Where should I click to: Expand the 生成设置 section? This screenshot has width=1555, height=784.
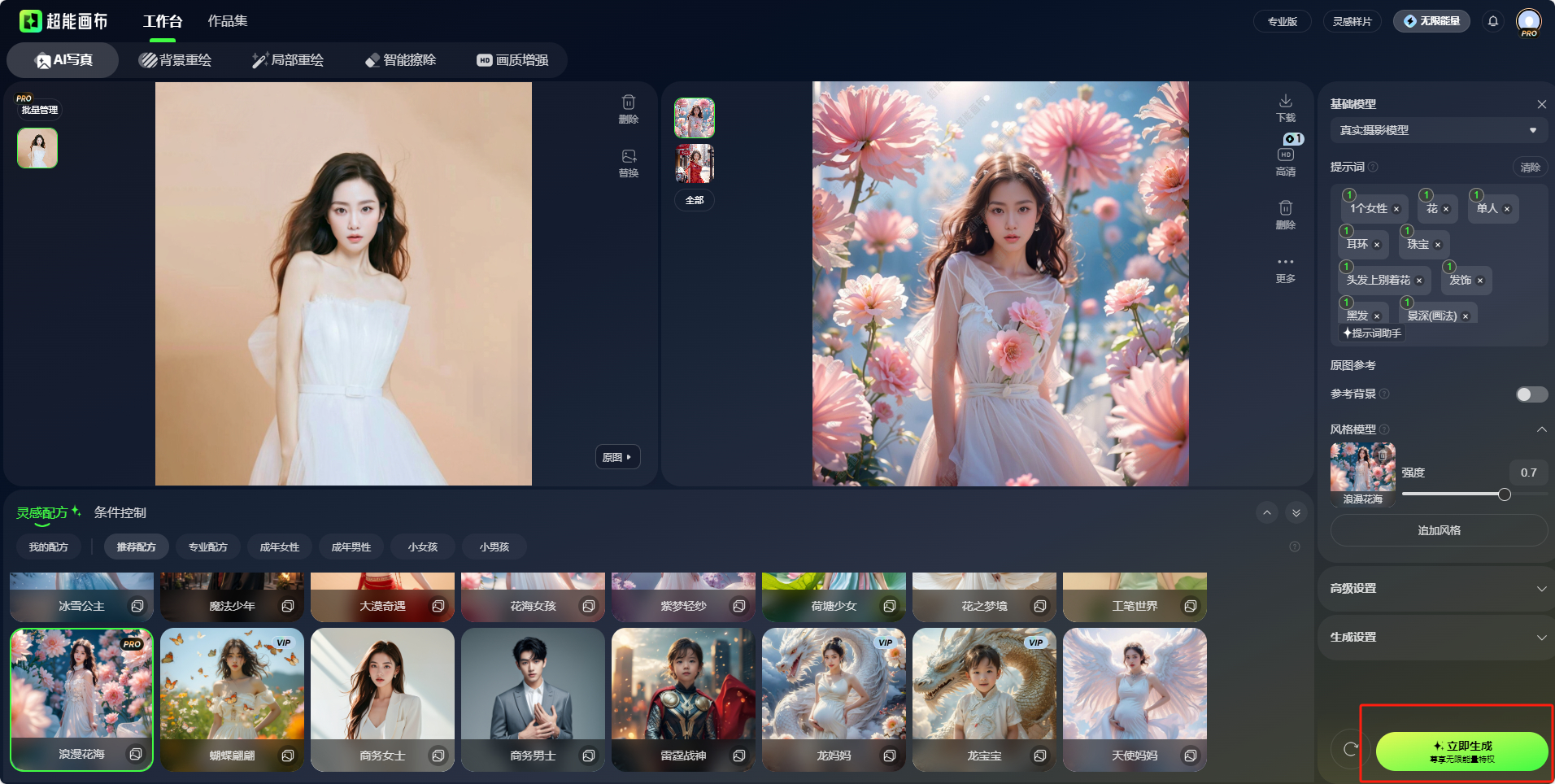(1438, 637)
